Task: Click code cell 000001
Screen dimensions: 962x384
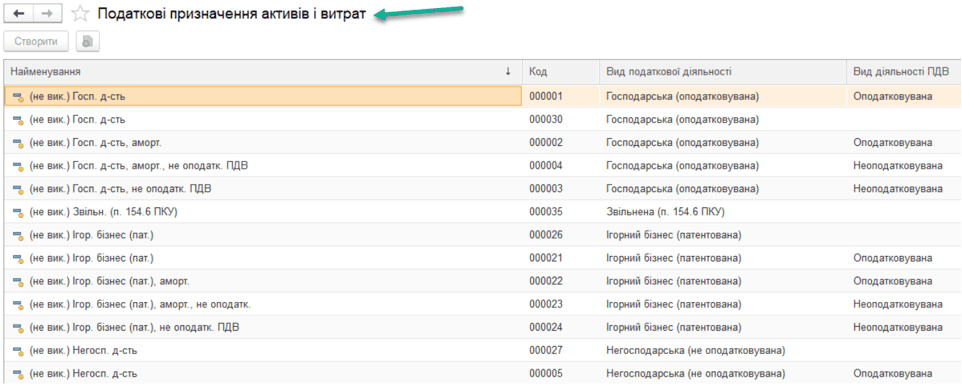Action: [x=546, y=97]
